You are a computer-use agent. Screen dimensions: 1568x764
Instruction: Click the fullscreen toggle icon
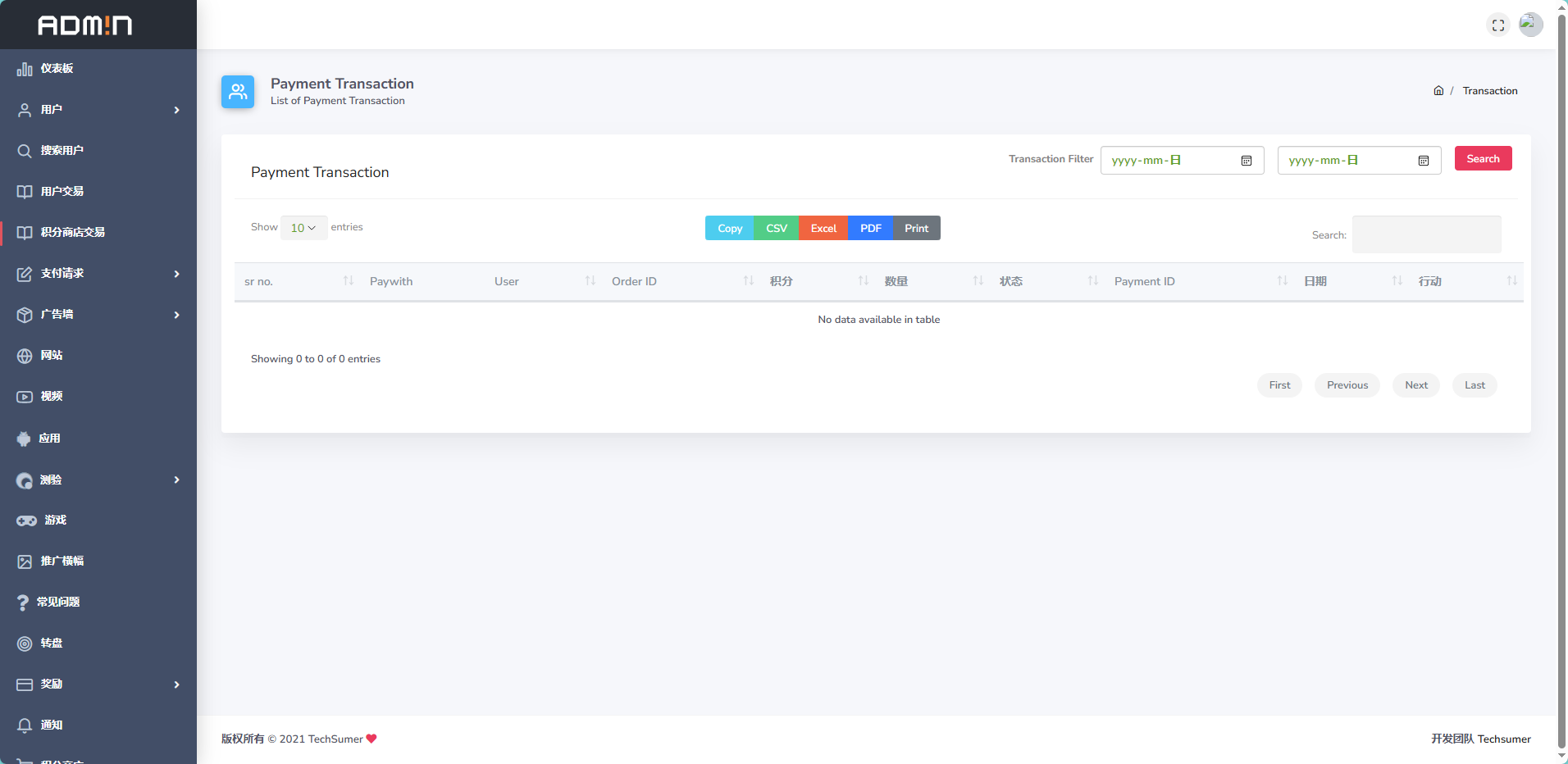[x=1497, y=25]
